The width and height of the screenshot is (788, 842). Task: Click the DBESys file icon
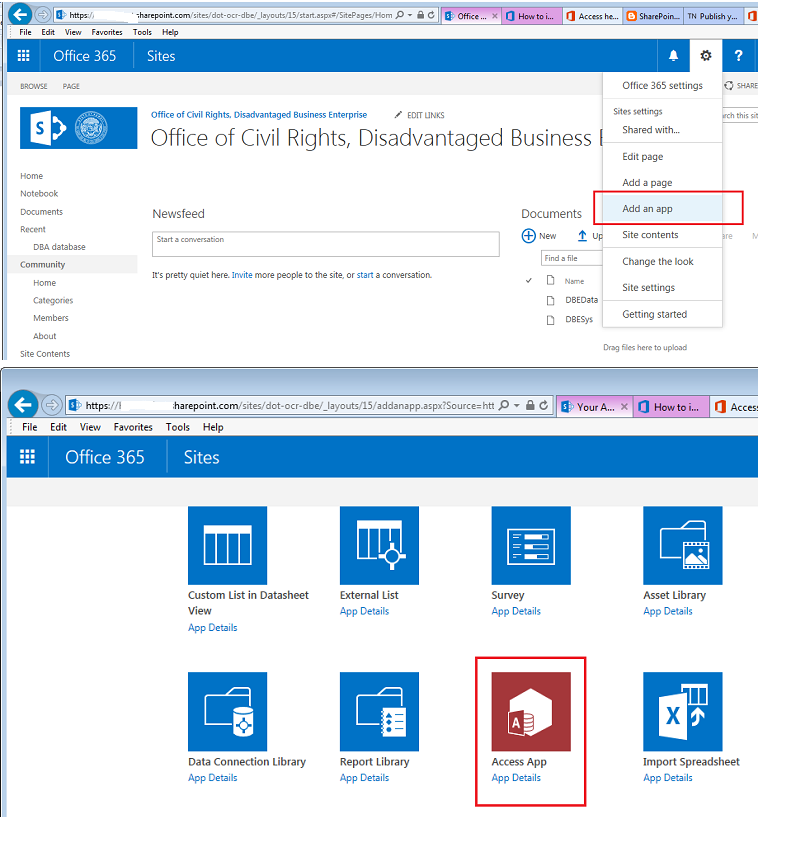(550, 320)
